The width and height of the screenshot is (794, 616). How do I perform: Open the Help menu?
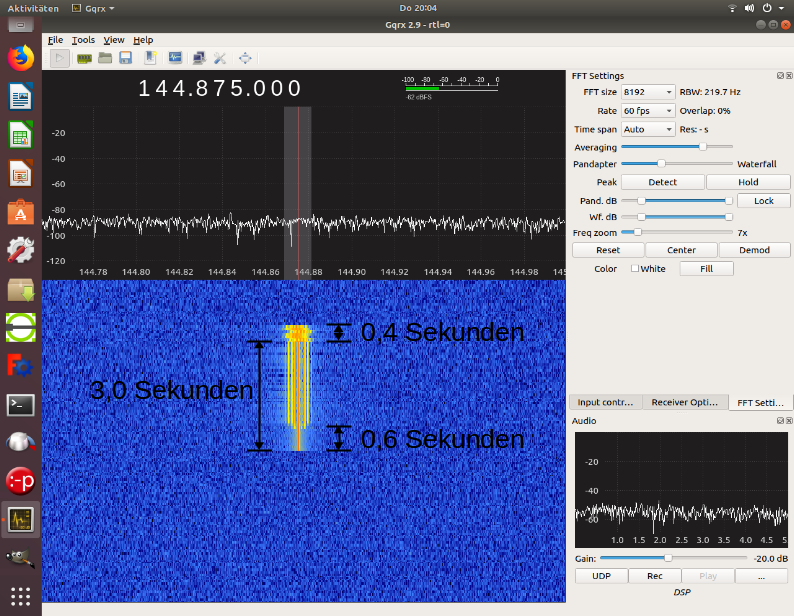point(143,40)
